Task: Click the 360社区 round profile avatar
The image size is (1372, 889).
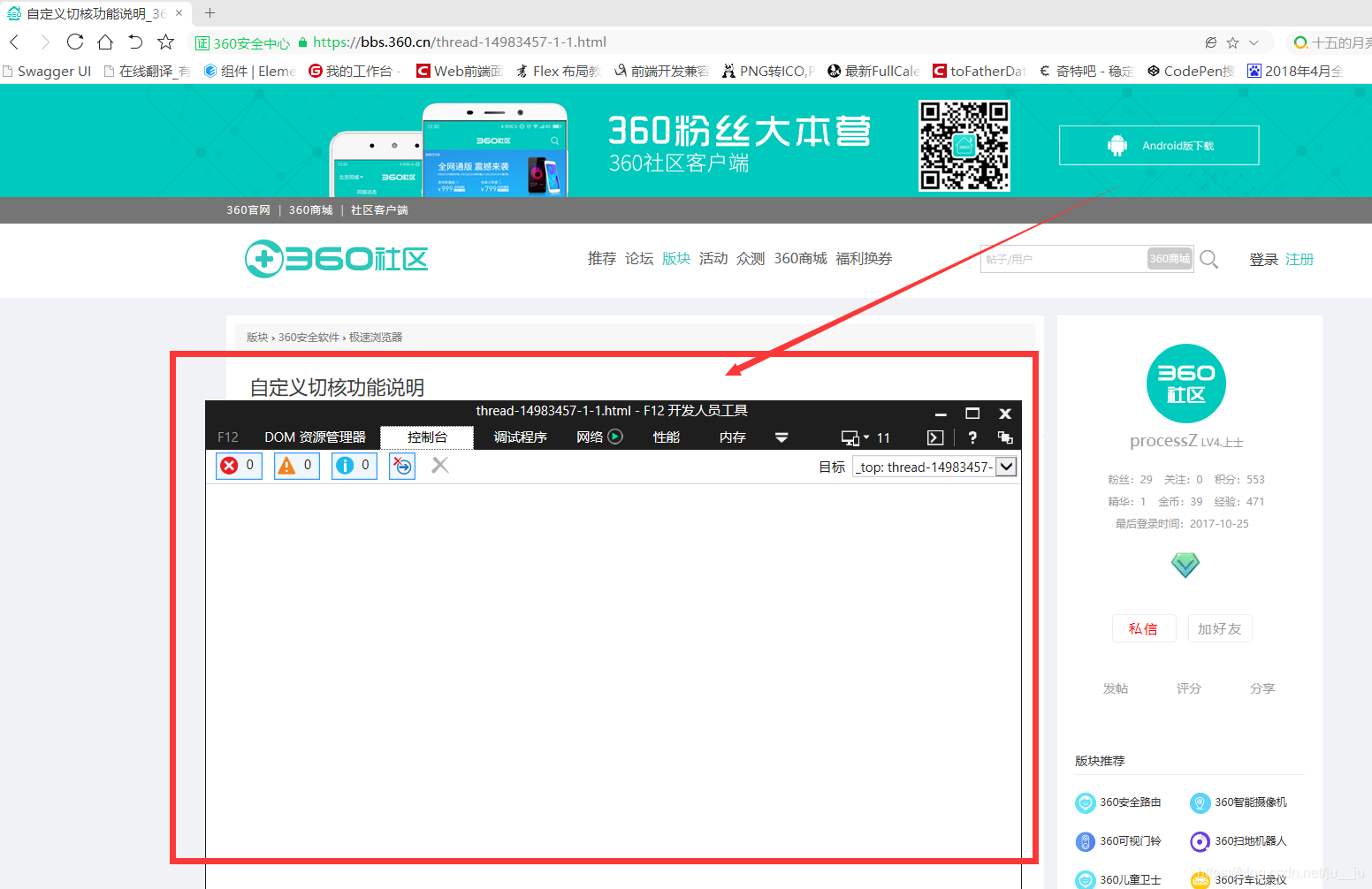Action: [x=1186, y=384]
